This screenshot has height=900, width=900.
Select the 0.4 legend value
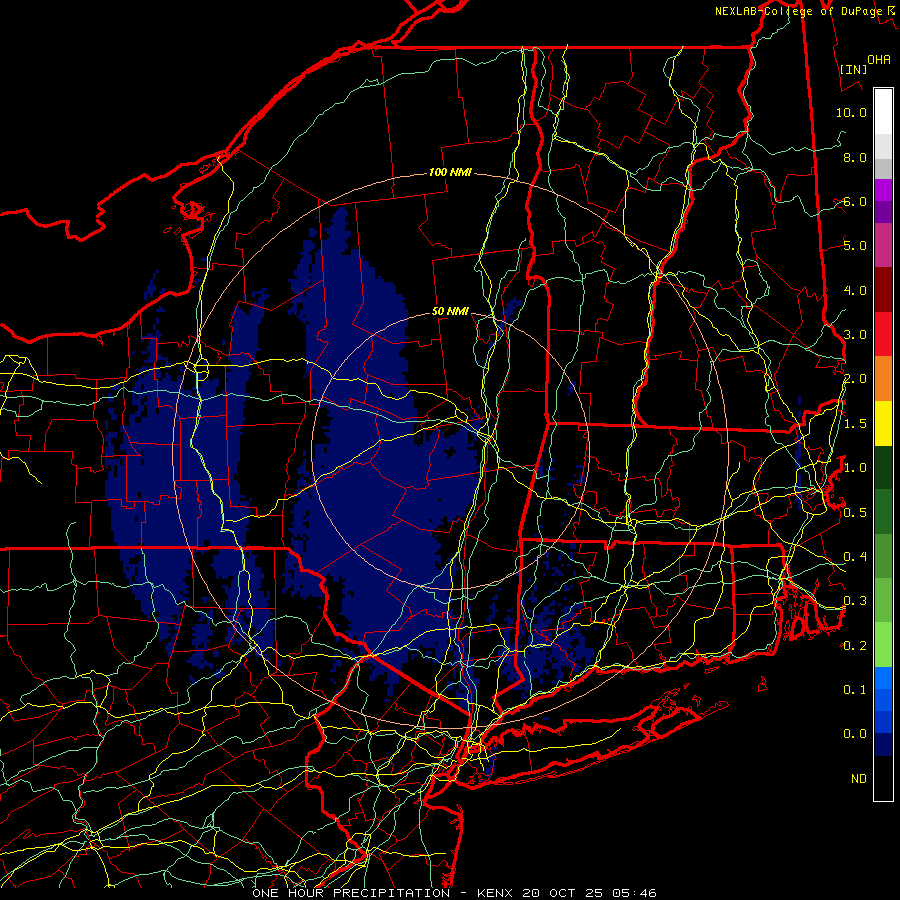coord(854,556)
